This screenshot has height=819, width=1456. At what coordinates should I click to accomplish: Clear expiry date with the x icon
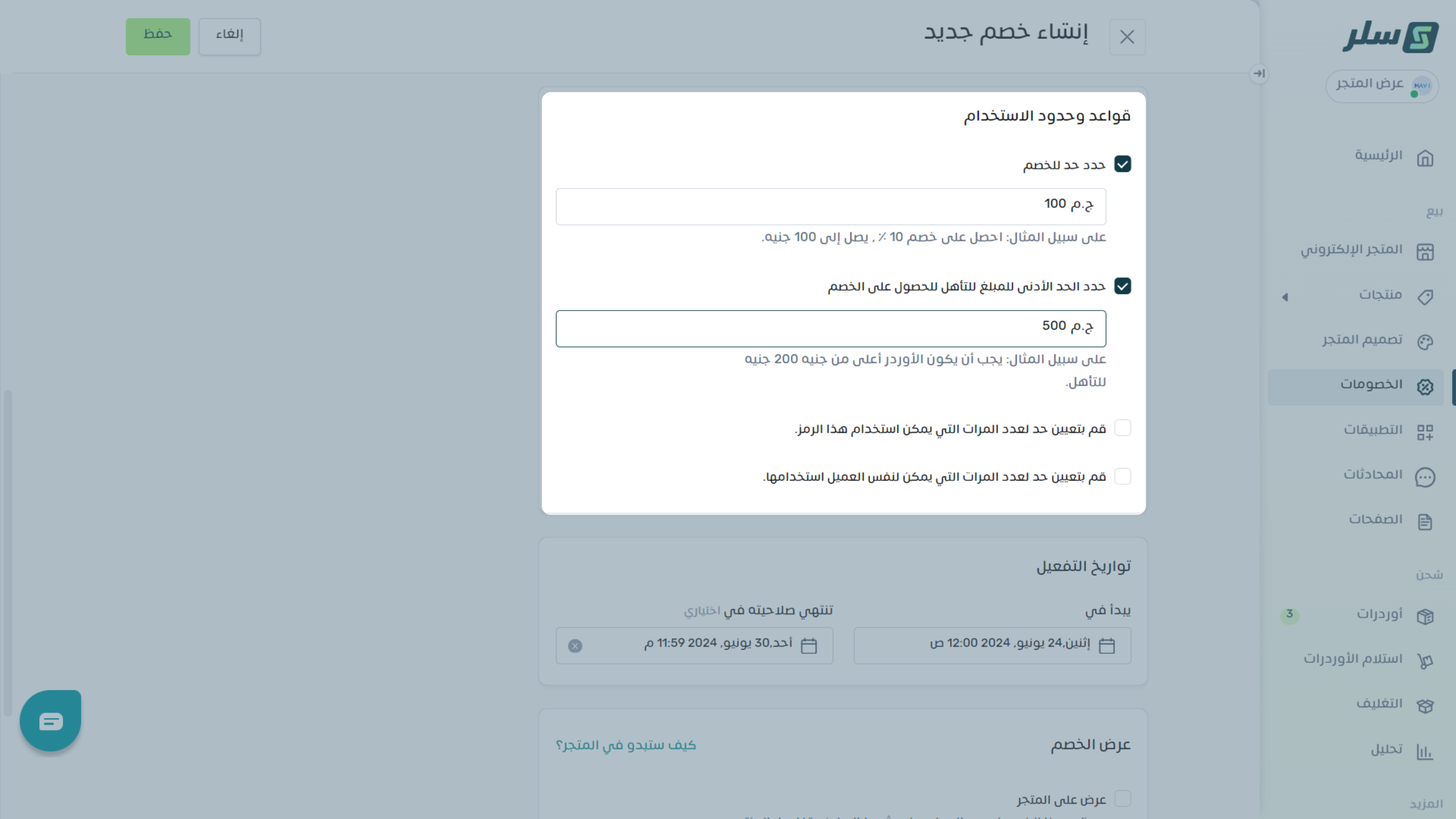pos(575,645)
